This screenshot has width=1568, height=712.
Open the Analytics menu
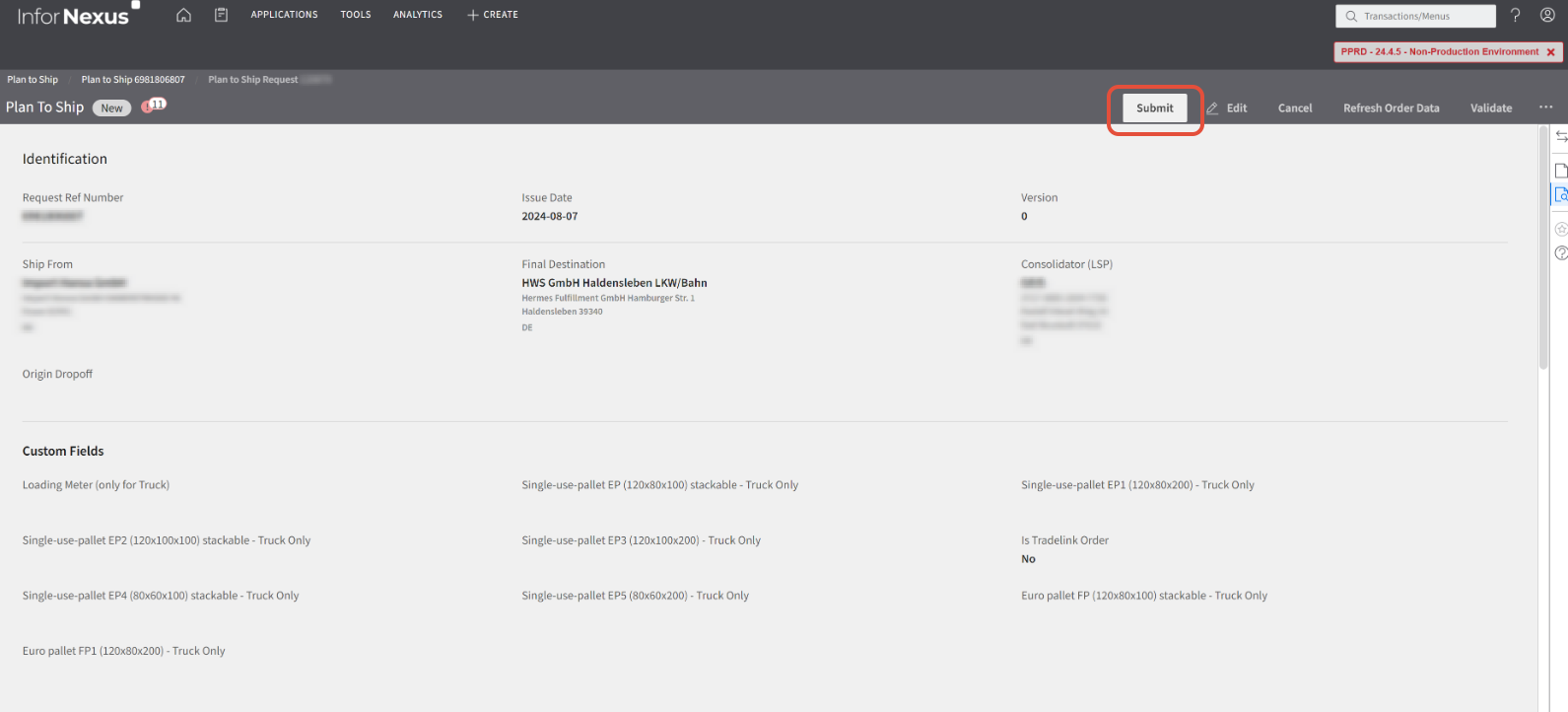418,15
